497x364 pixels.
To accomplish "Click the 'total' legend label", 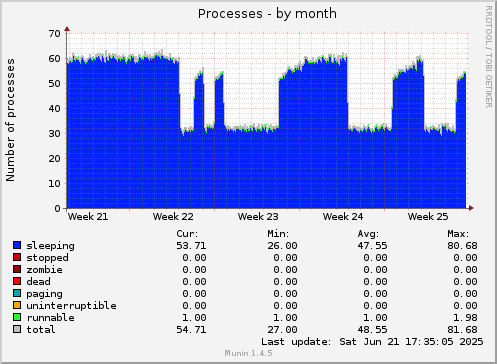I will [x=41, y=330].
